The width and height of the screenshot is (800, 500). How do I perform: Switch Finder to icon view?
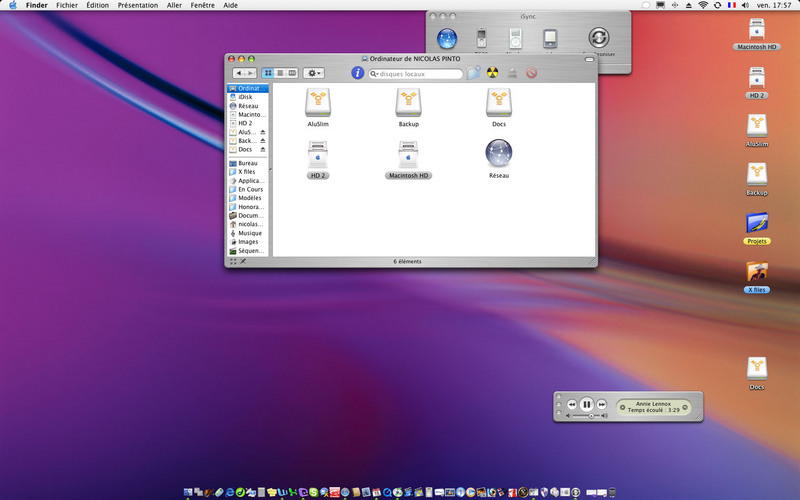click(268, 73)
